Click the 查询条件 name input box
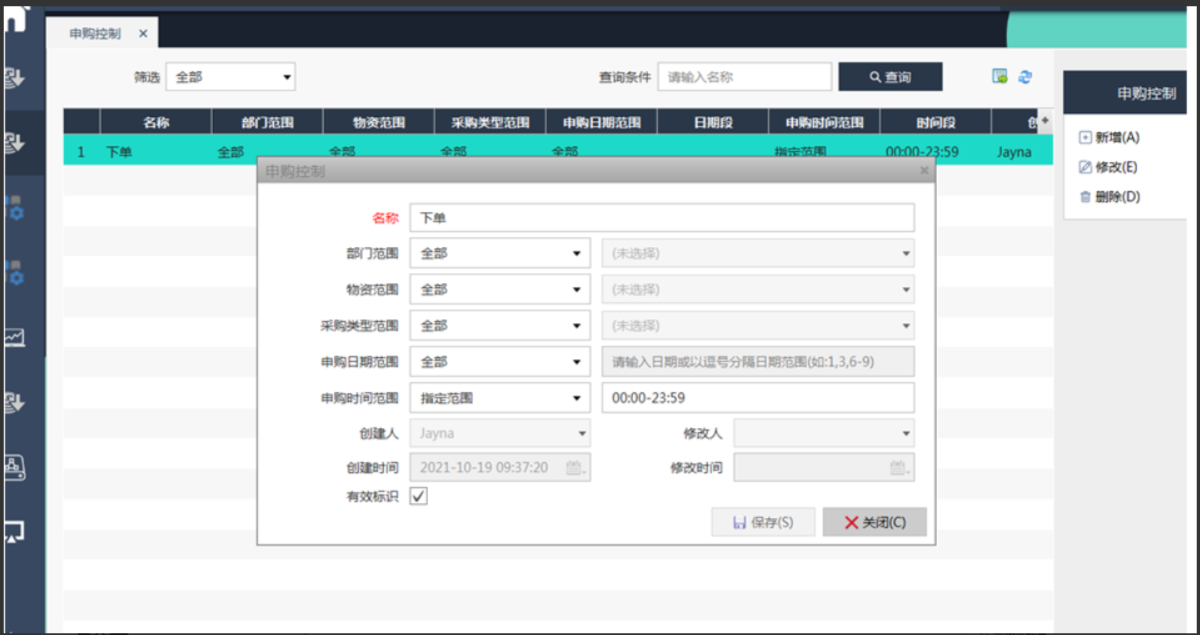The width and height of the screenshot is (1200, 635). pos(744,77)
